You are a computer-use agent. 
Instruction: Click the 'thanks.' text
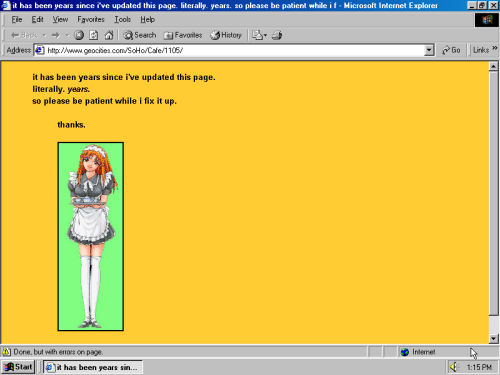71,125
